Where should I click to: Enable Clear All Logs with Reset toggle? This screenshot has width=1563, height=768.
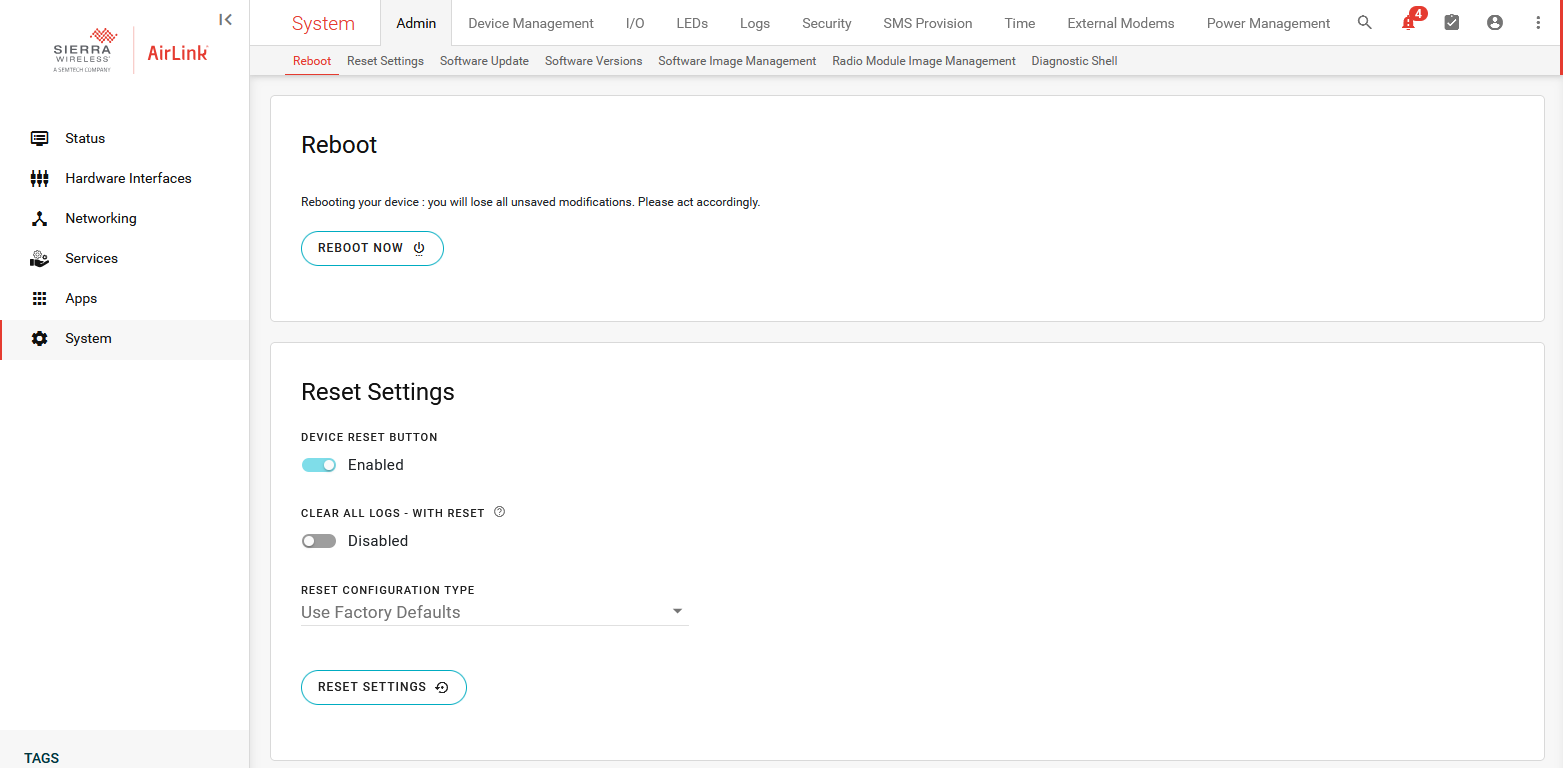[x=319, y=541]
